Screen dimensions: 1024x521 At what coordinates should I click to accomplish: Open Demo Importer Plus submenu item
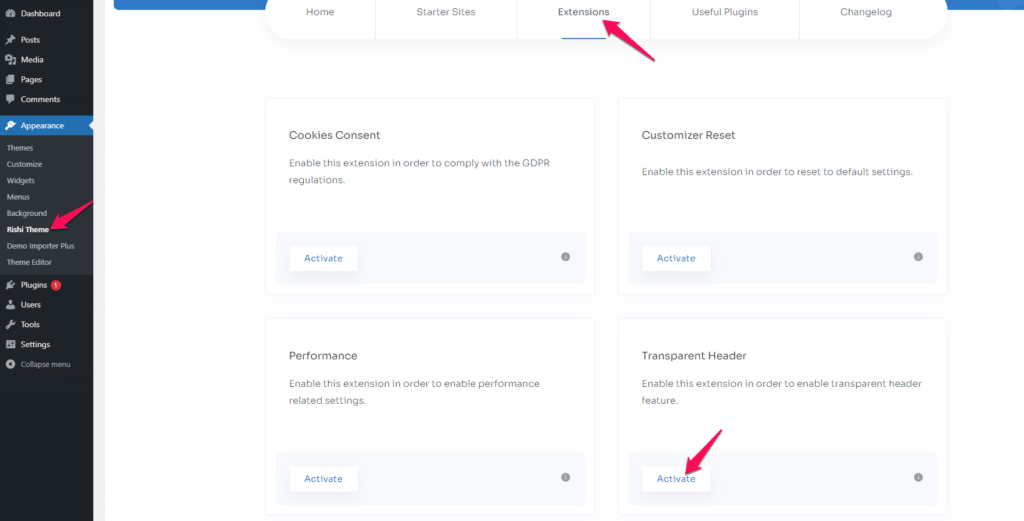[40, 245]
